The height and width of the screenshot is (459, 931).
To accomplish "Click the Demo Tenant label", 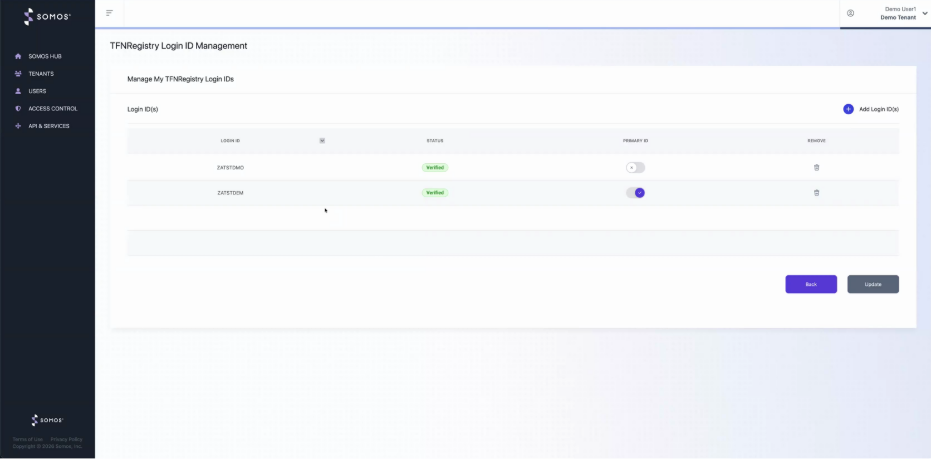I will tap(898, 18).
